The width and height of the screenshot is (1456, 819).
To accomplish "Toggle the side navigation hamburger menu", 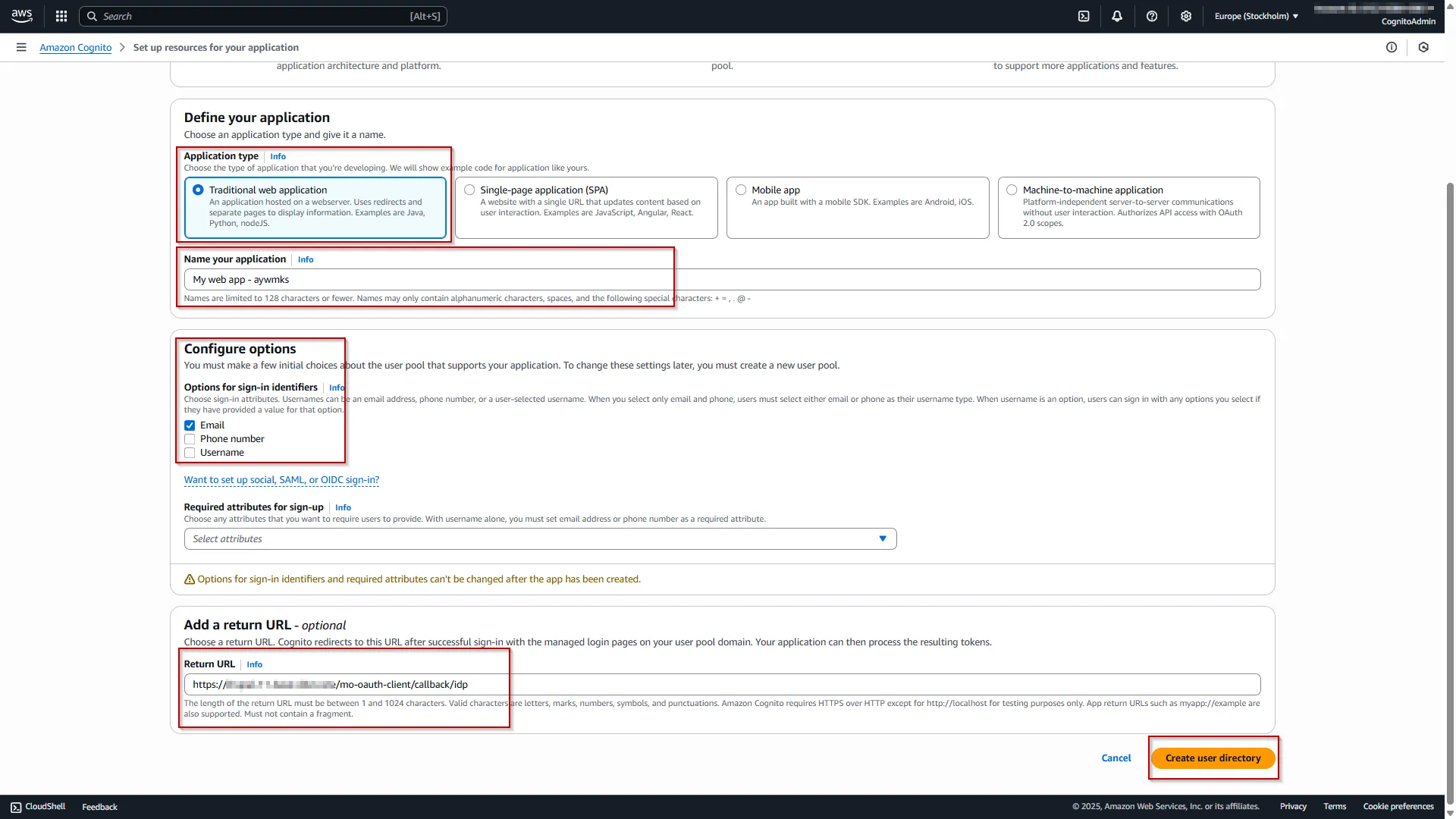I will coord(21,47).
